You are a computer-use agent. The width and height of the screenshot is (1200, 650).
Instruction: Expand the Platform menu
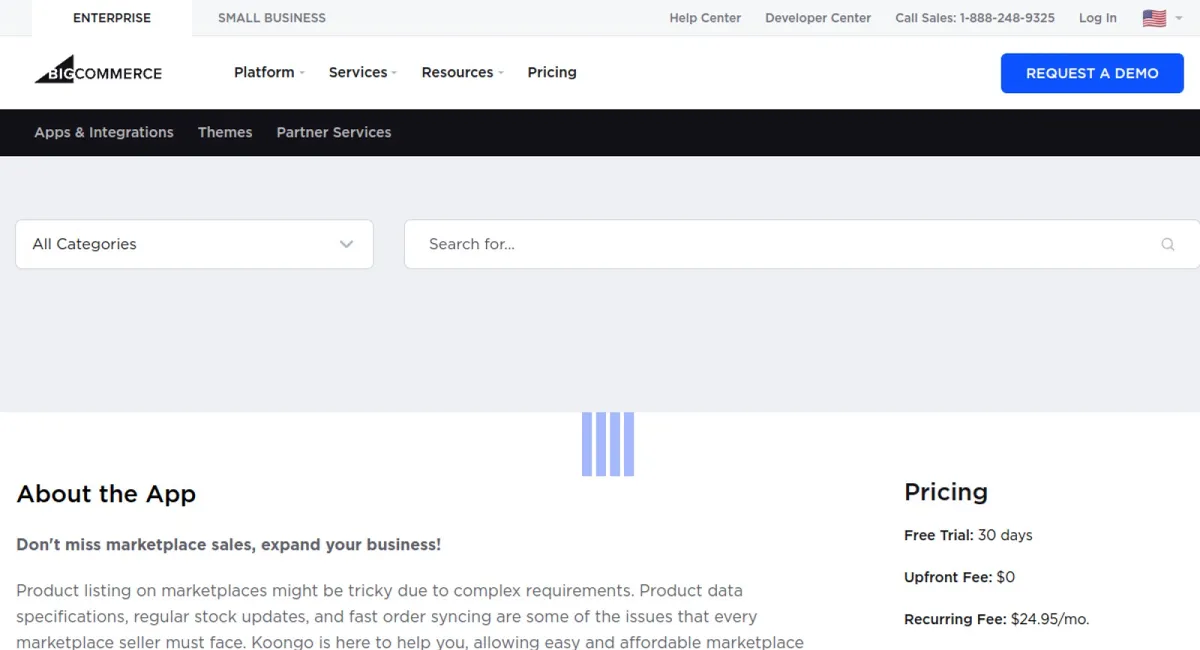[x=269, y=72]
